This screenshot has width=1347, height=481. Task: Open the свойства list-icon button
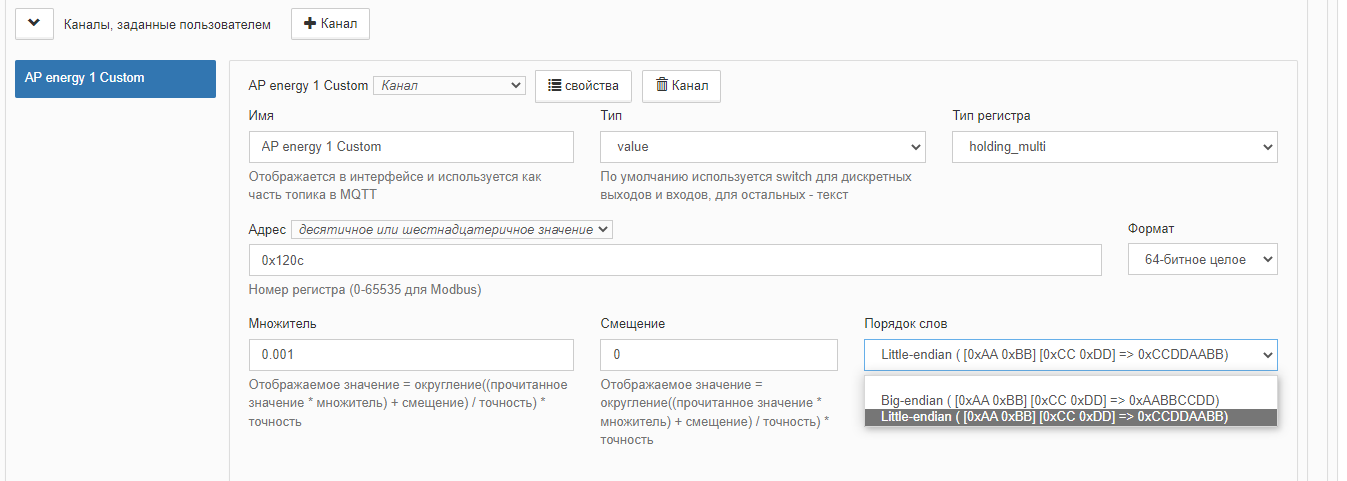[x=584, y=85]
